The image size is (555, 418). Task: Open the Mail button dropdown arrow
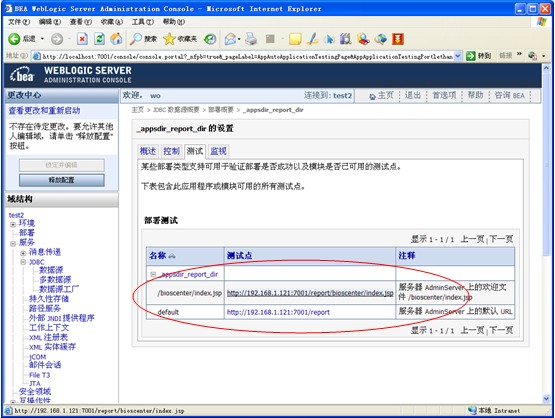pyautogui.click(x=239, y=39)
